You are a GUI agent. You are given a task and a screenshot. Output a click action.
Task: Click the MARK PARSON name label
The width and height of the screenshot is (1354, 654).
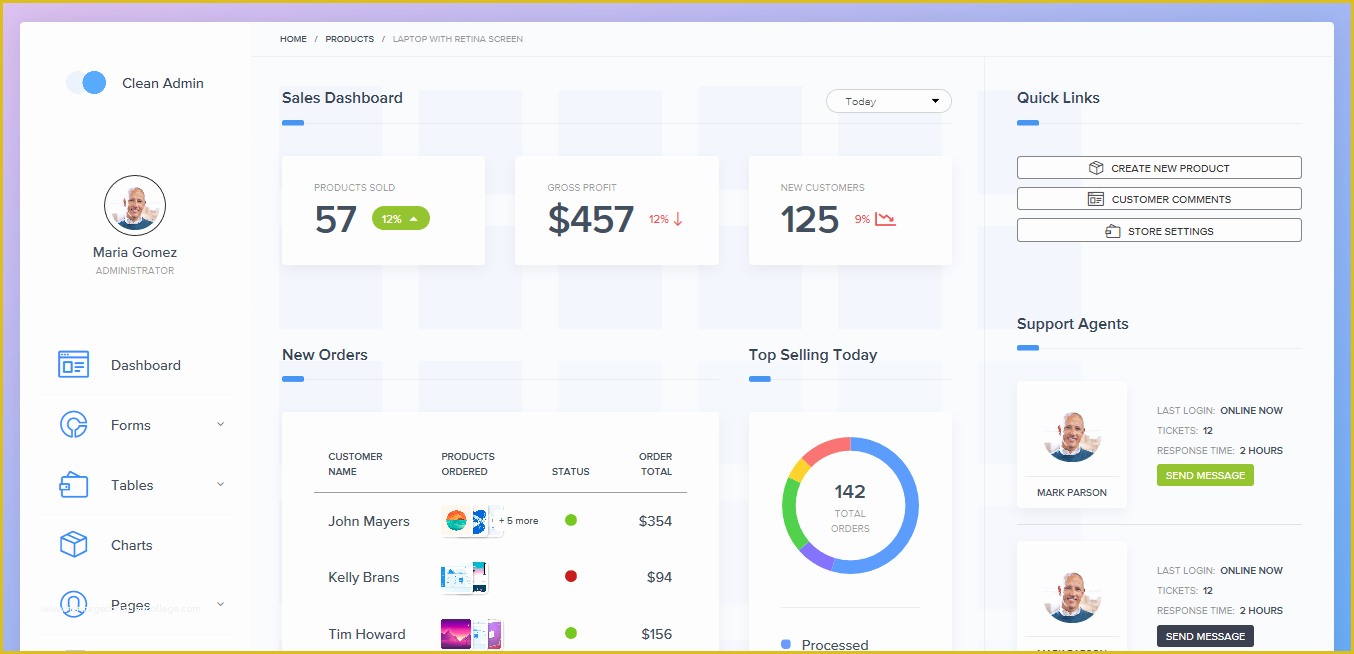1072,492
